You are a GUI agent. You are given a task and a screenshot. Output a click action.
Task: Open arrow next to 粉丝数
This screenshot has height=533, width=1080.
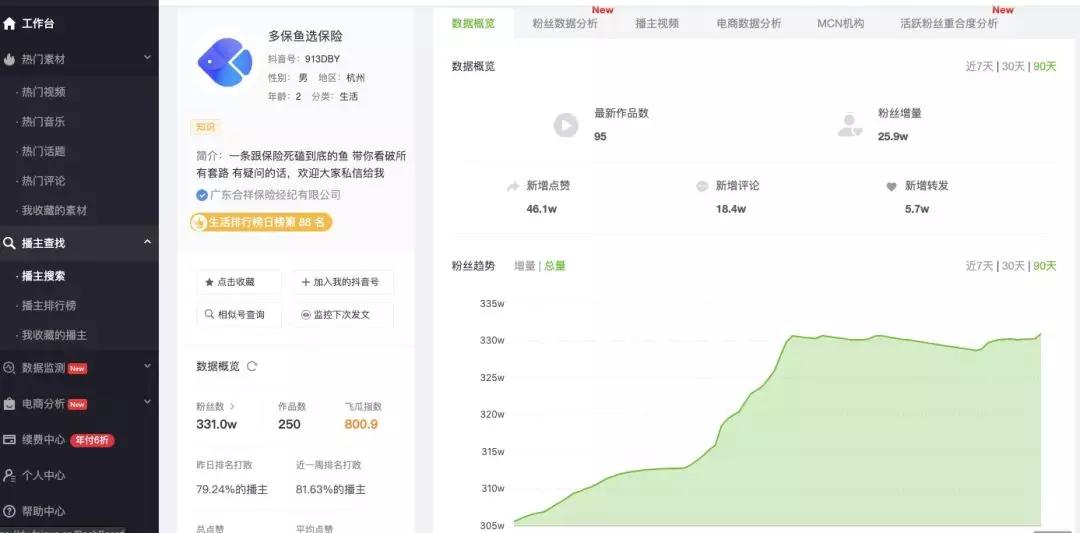(232, 406)
